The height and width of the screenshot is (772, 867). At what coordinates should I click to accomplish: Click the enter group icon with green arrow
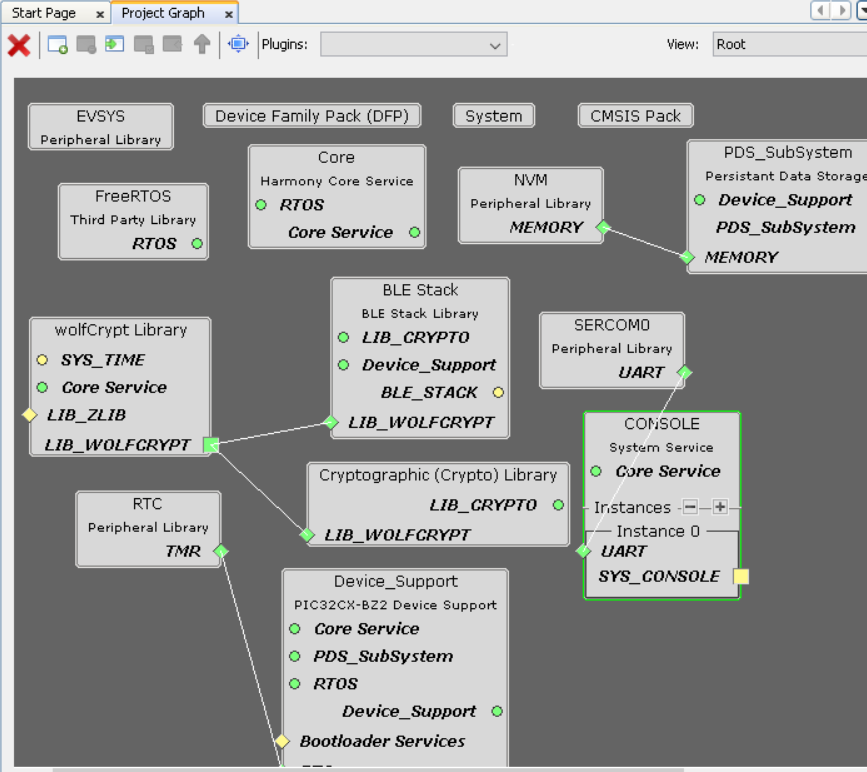tap(115, 45)
